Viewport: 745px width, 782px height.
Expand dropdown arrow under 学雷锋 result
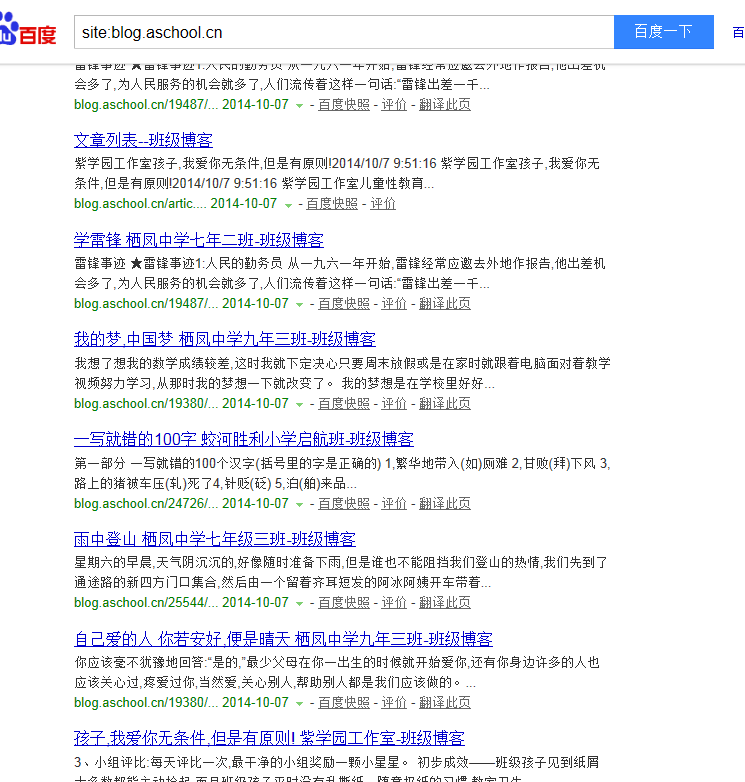click(299, 305)
